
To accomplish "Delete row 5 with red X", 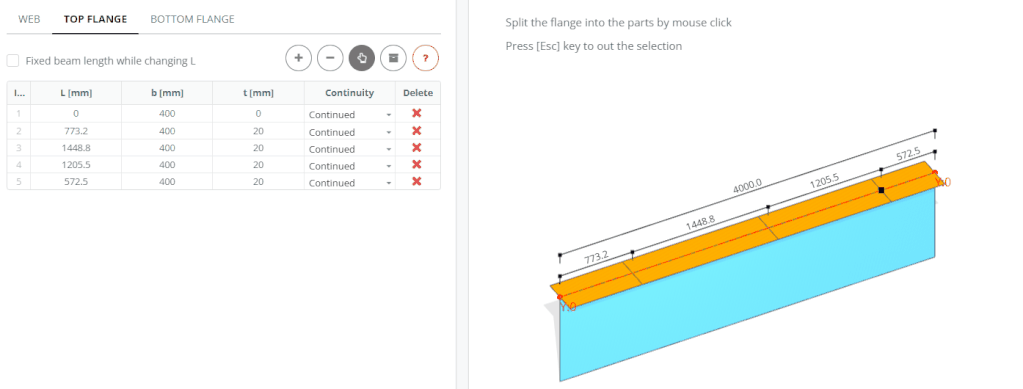I will (x=417, y=181).
